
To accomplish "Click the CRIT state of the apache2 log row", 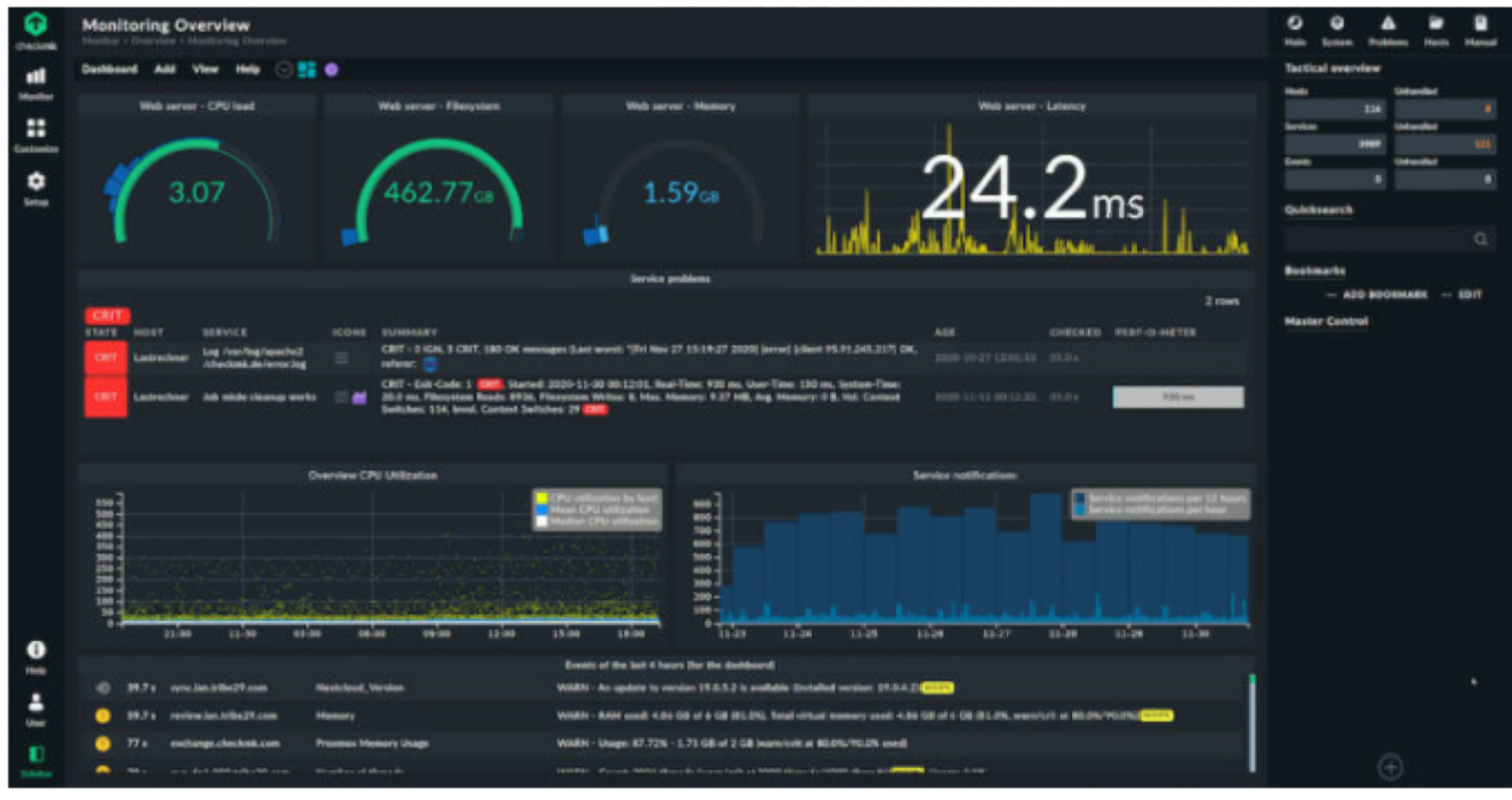I will (106, 358).
